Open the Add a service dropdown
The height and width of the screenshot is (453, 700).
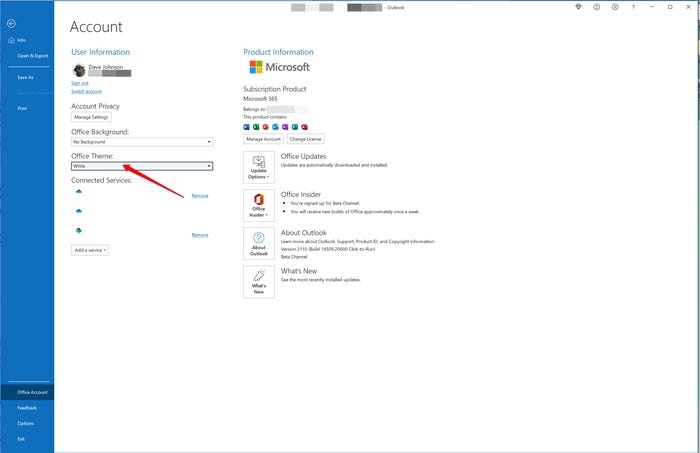click(x=90, y=250)
